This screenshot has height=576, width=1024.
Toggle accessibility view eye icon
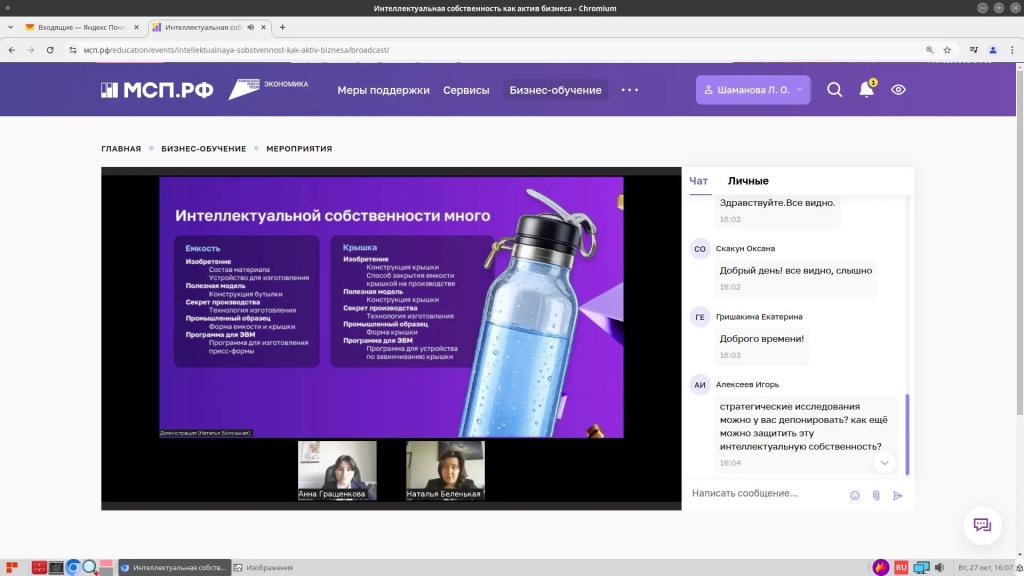899,89
